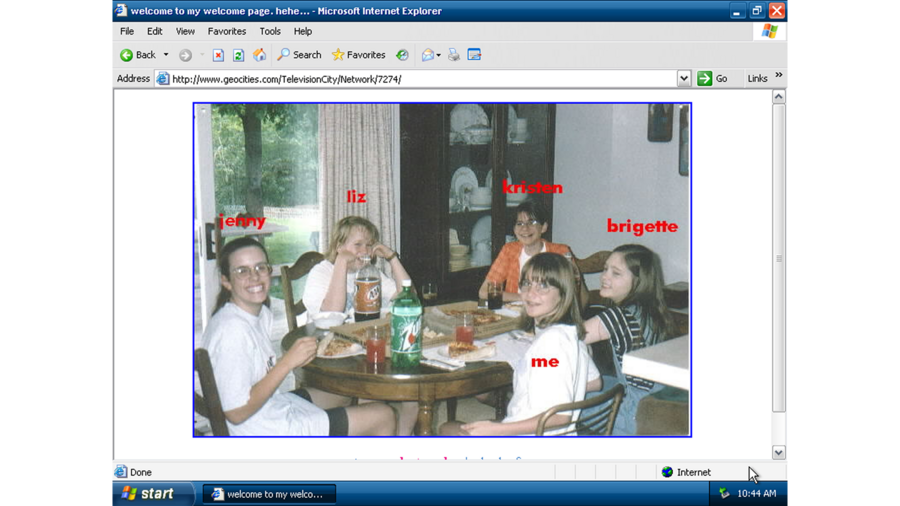Open the Tools menu
The width and height of the screenshot is (900, 506).
click(270, 31)
